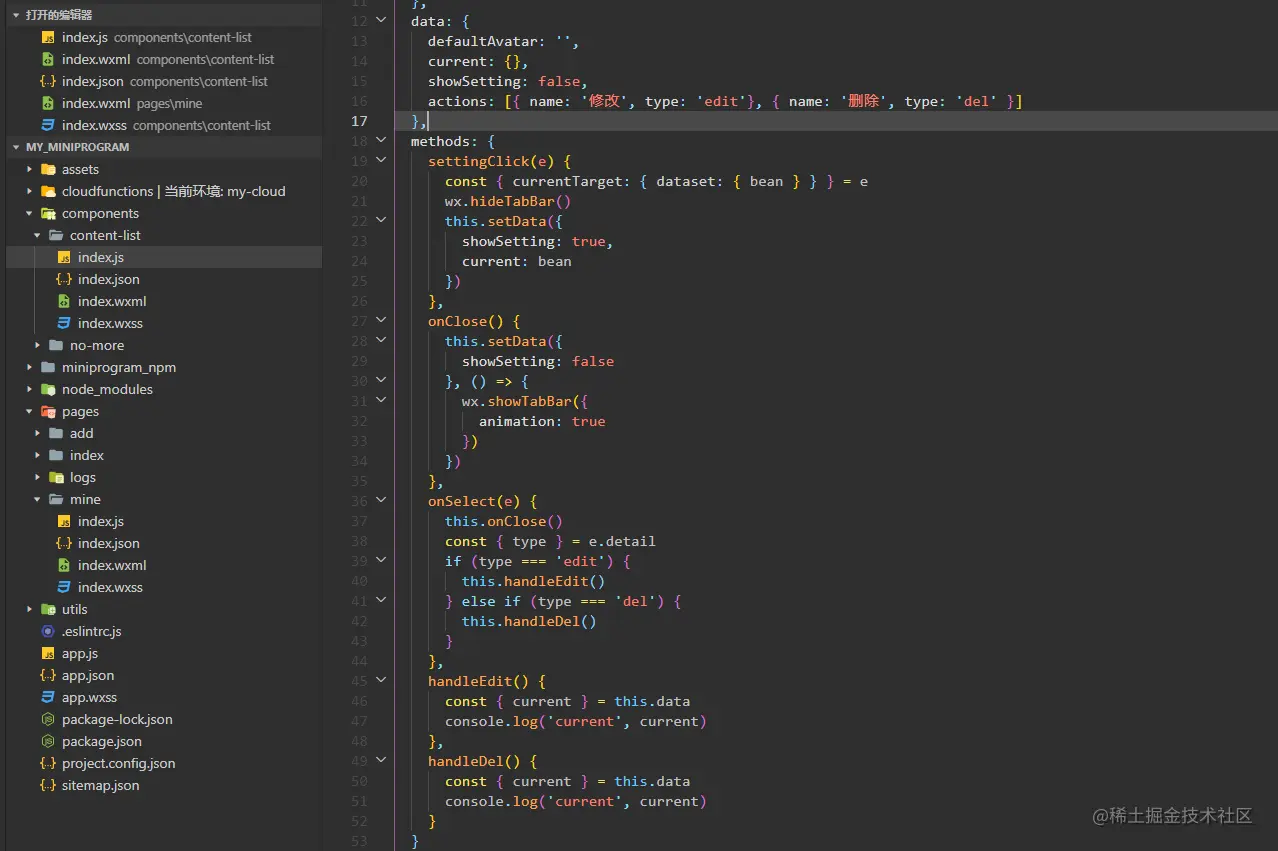Click the components folder icon

48,213
